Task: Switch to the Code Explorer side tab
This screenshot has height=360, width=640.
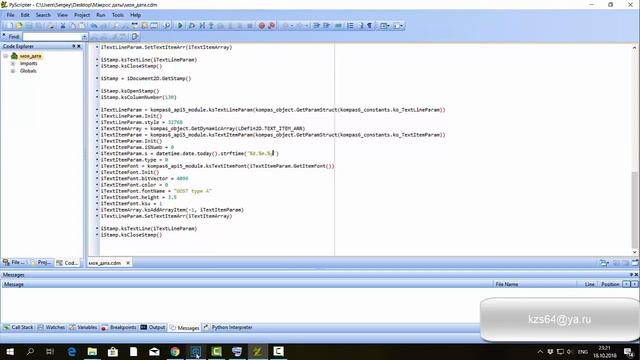Action: point(67,262)
